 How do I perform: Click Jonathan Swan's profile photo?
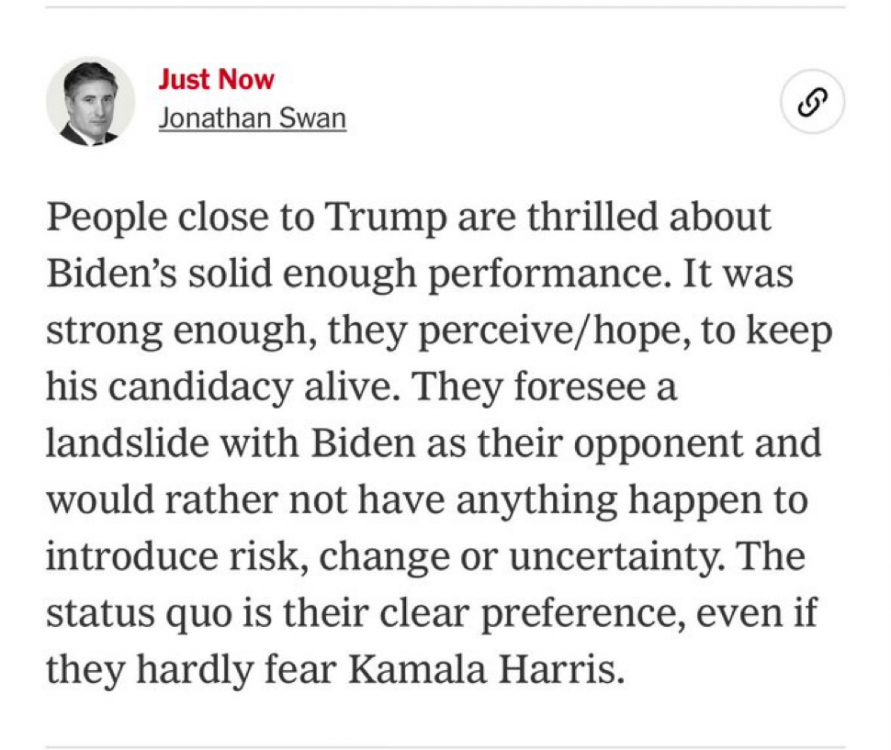90,101
